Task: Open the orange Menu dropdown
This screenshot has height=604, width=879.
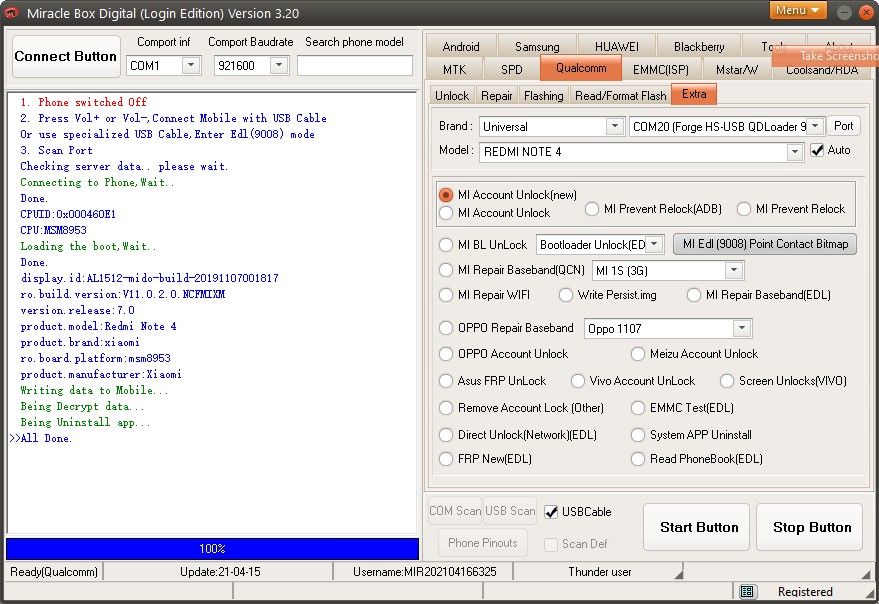Action: coord(798,10)
